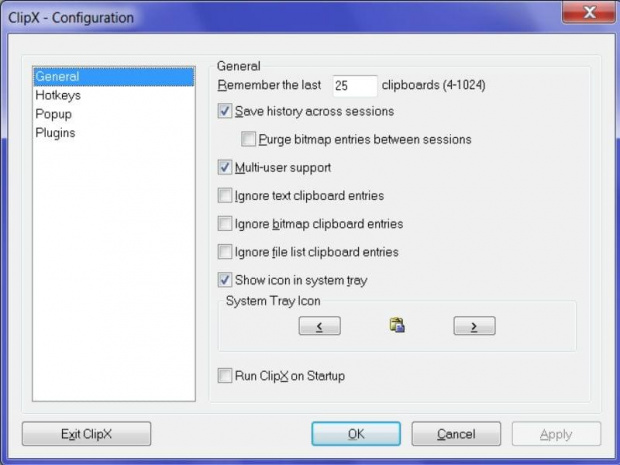
Task: Confirm settings with OK button
Action: [x=356, y=434]
